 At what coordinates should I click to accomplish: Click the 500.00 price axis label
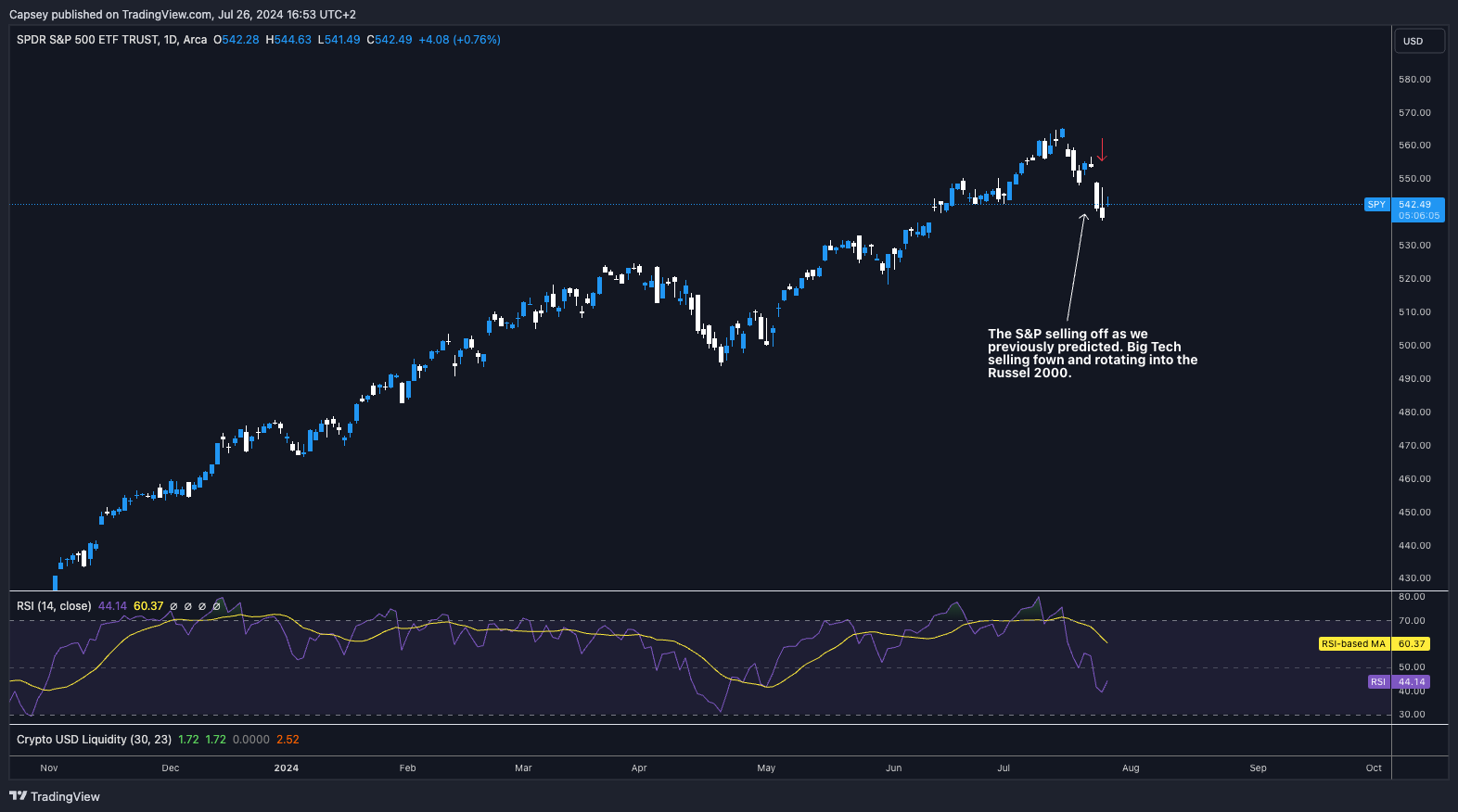click(x=1414, y=345)
